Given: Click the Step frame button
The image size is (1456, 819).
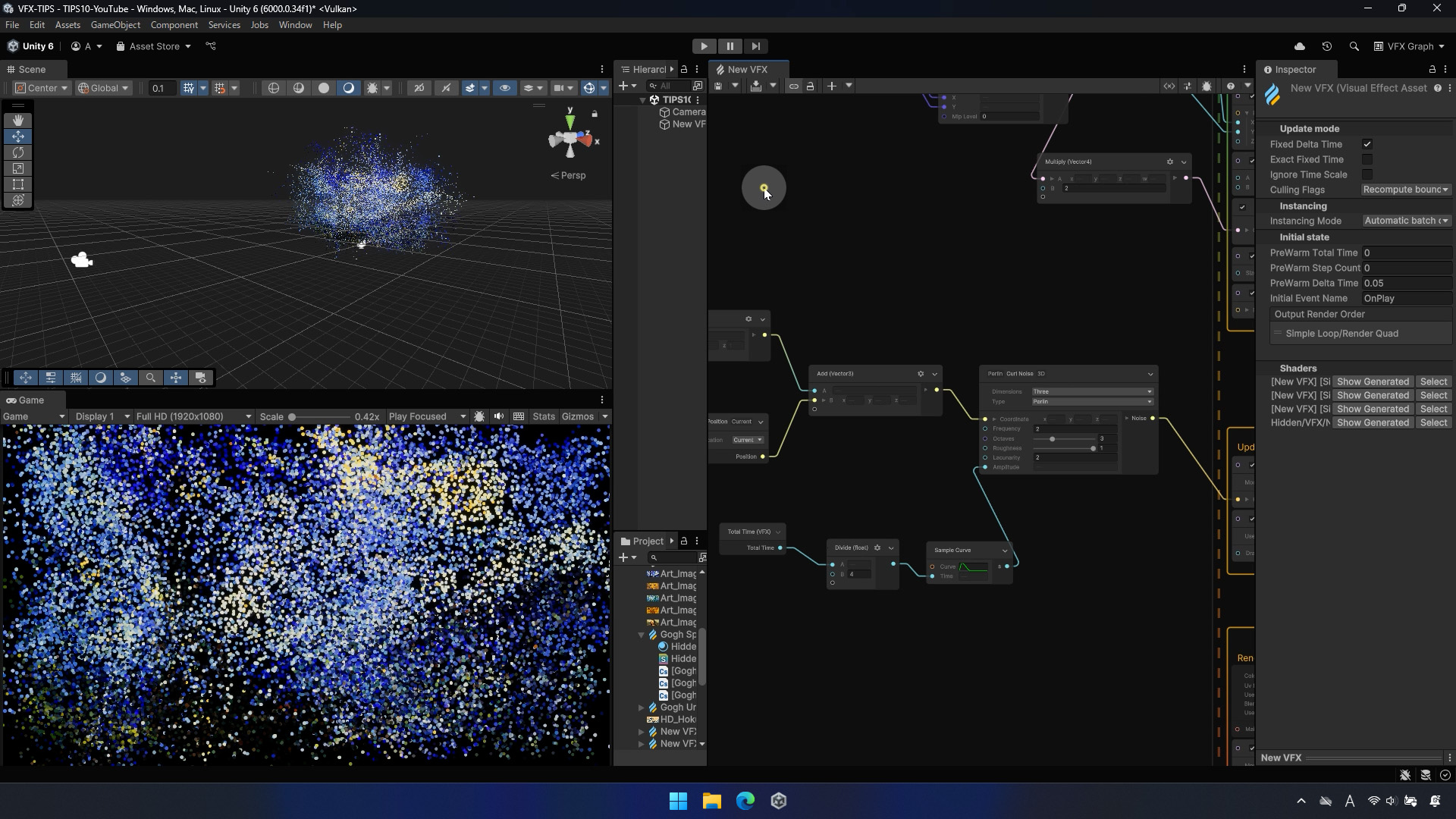Looking at the screenshot, I should pos(755,46).
